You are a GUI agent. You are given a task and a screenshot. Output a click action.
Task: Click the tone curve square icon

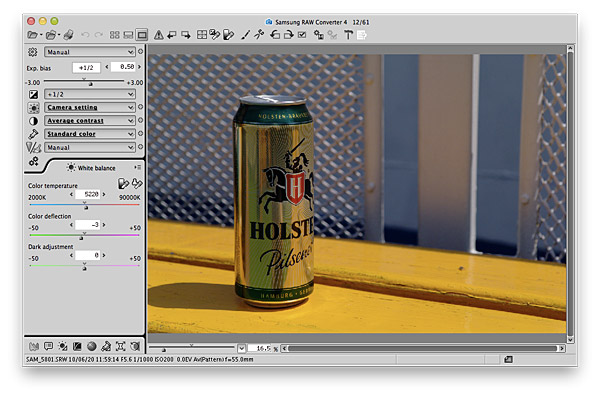pos(77,346)
